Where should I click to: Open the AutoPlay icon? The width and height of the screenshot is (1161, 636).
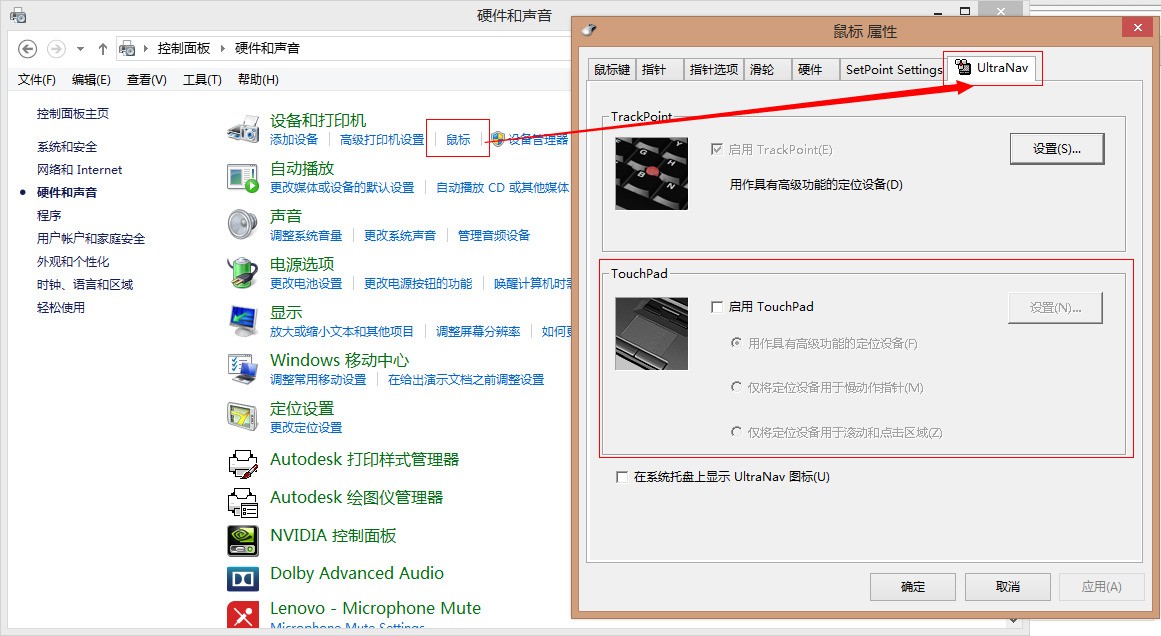[243, 177]
